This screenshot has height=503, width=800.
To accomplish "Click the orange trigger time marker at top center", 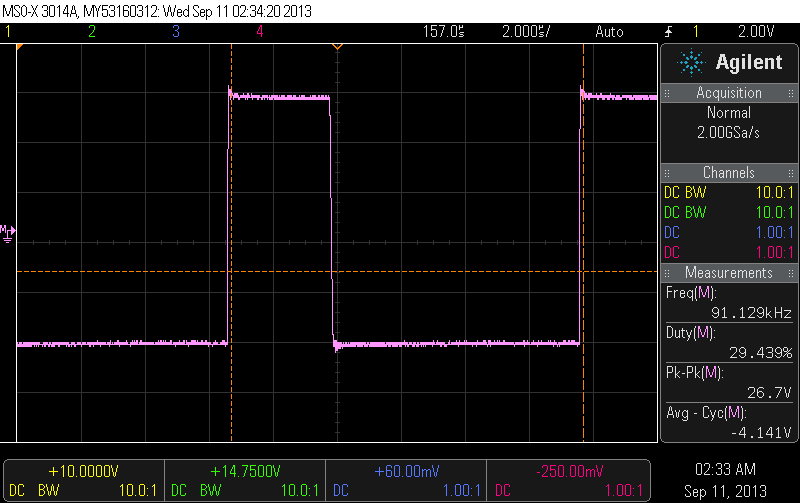I will tap(337, 47).
